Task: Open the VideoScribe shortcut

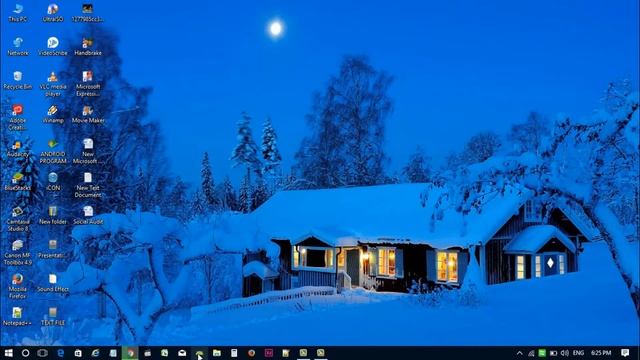Action: pyautogui.click(x=53, y=47)
